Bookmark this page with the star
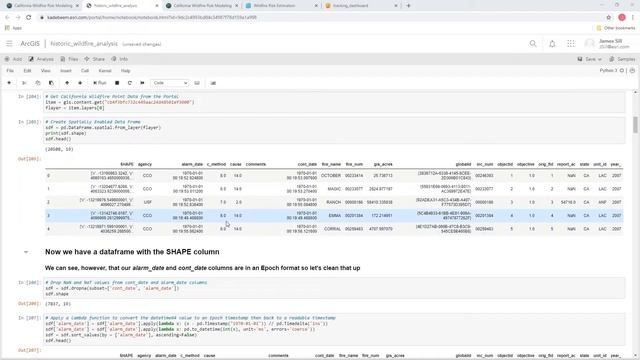This screenshot has width=640, height=360. [609, 18]
